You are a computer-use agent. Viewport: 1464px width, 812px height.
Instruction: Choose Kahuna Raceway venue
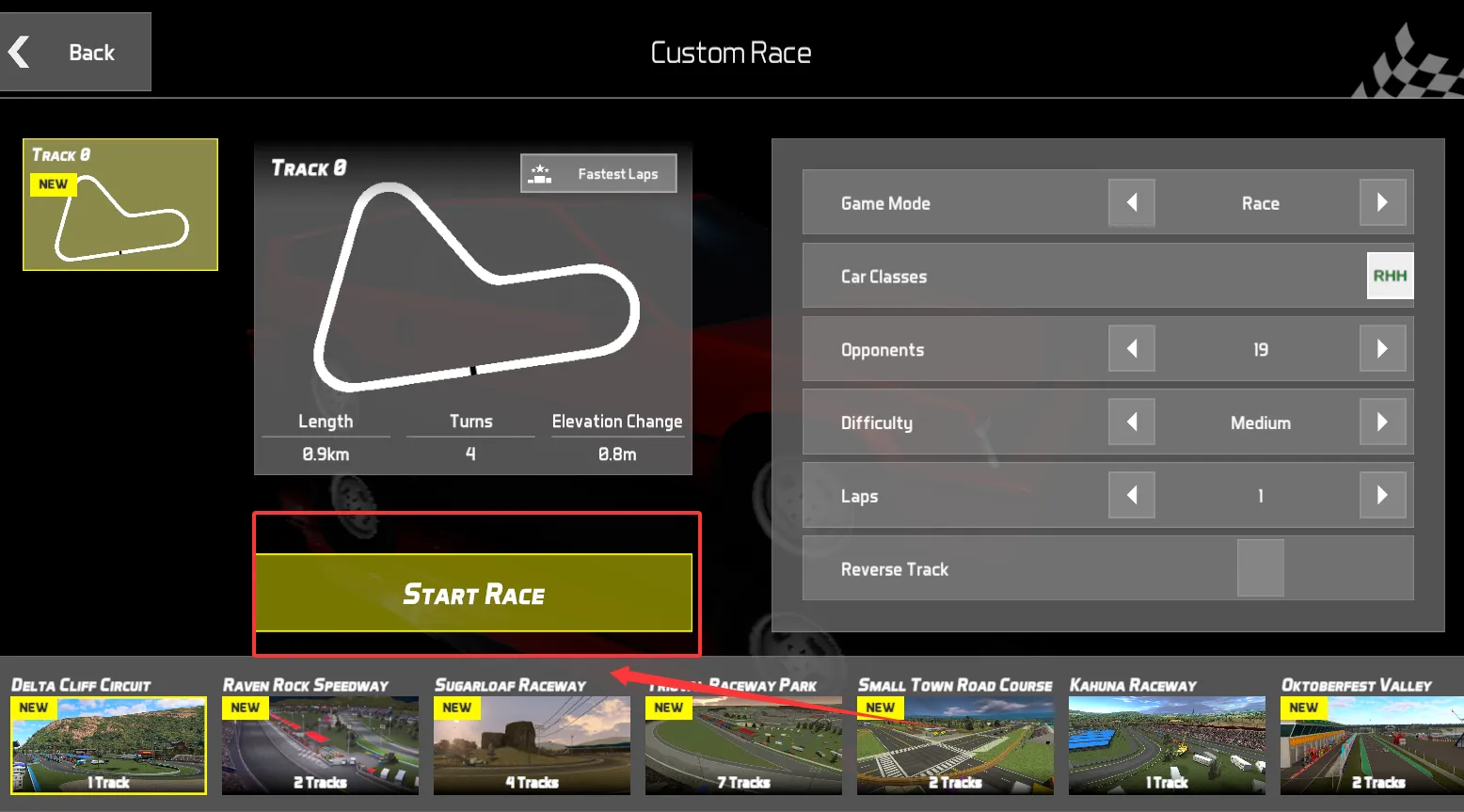click(1167, 744)
